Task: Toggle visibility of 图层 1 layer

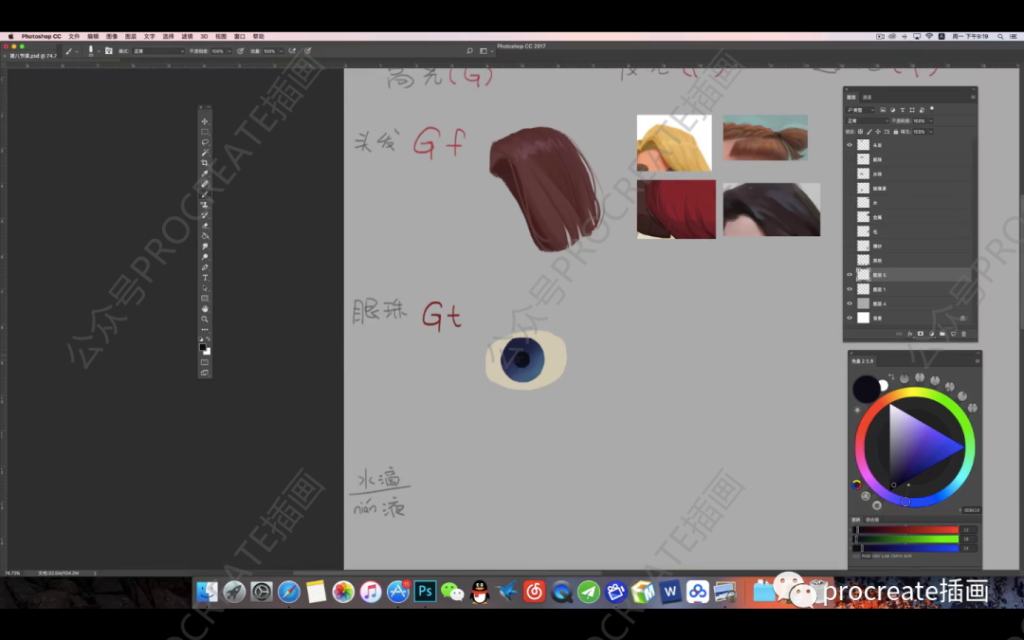Action: pos(850,289)
